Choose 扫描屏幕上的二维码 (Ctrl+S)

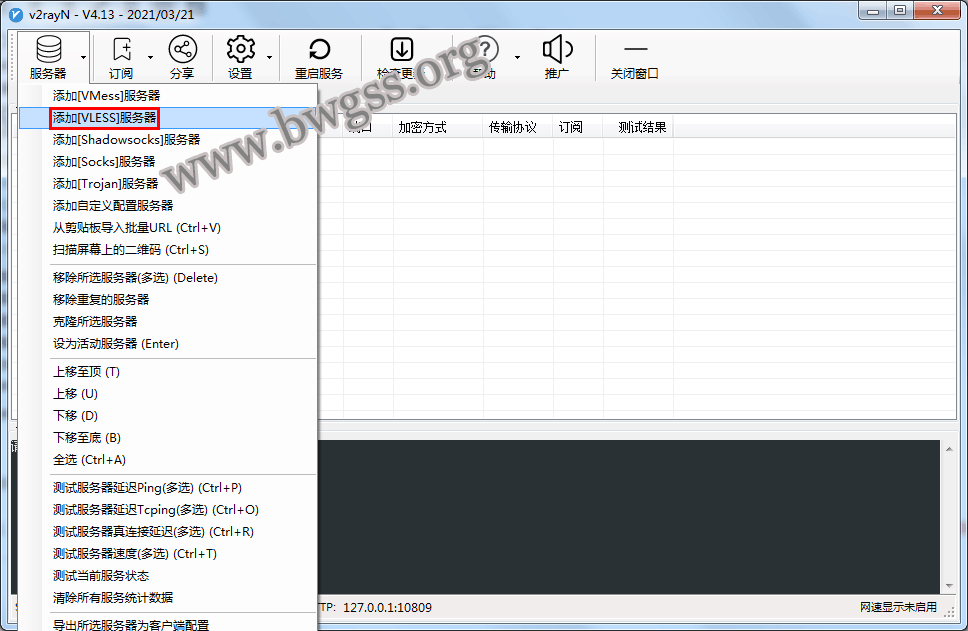click(168, 250)
